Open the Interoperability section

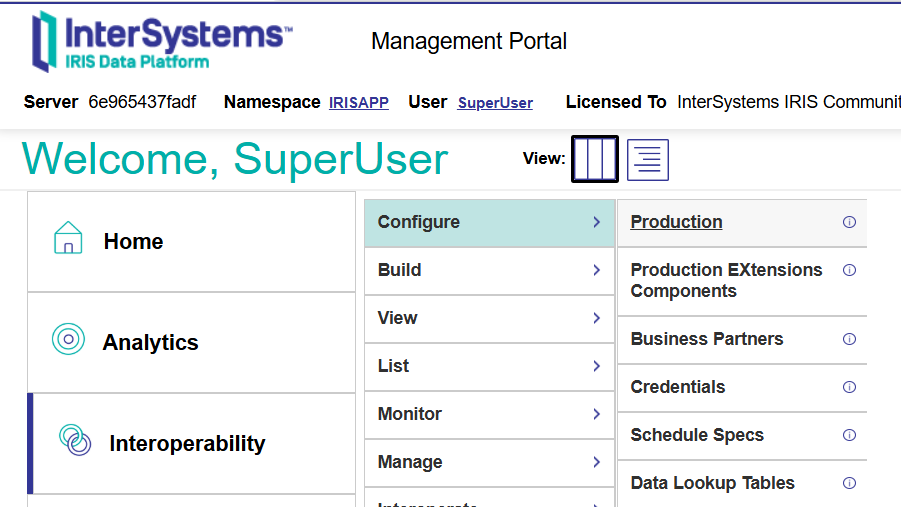tap(191, 444)
